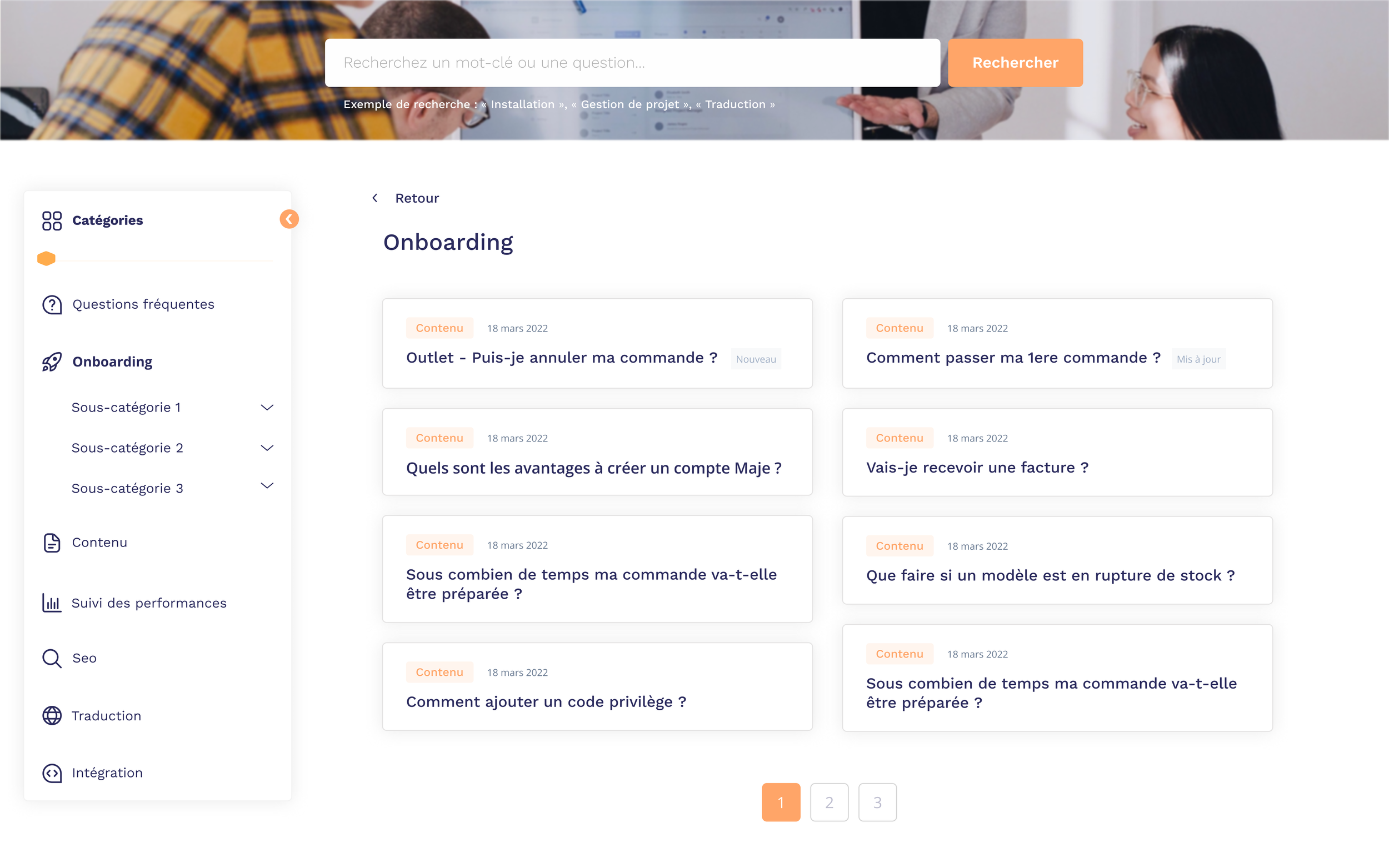Click the Catégories grid icon
The image size is (1389, 868).
52,220
